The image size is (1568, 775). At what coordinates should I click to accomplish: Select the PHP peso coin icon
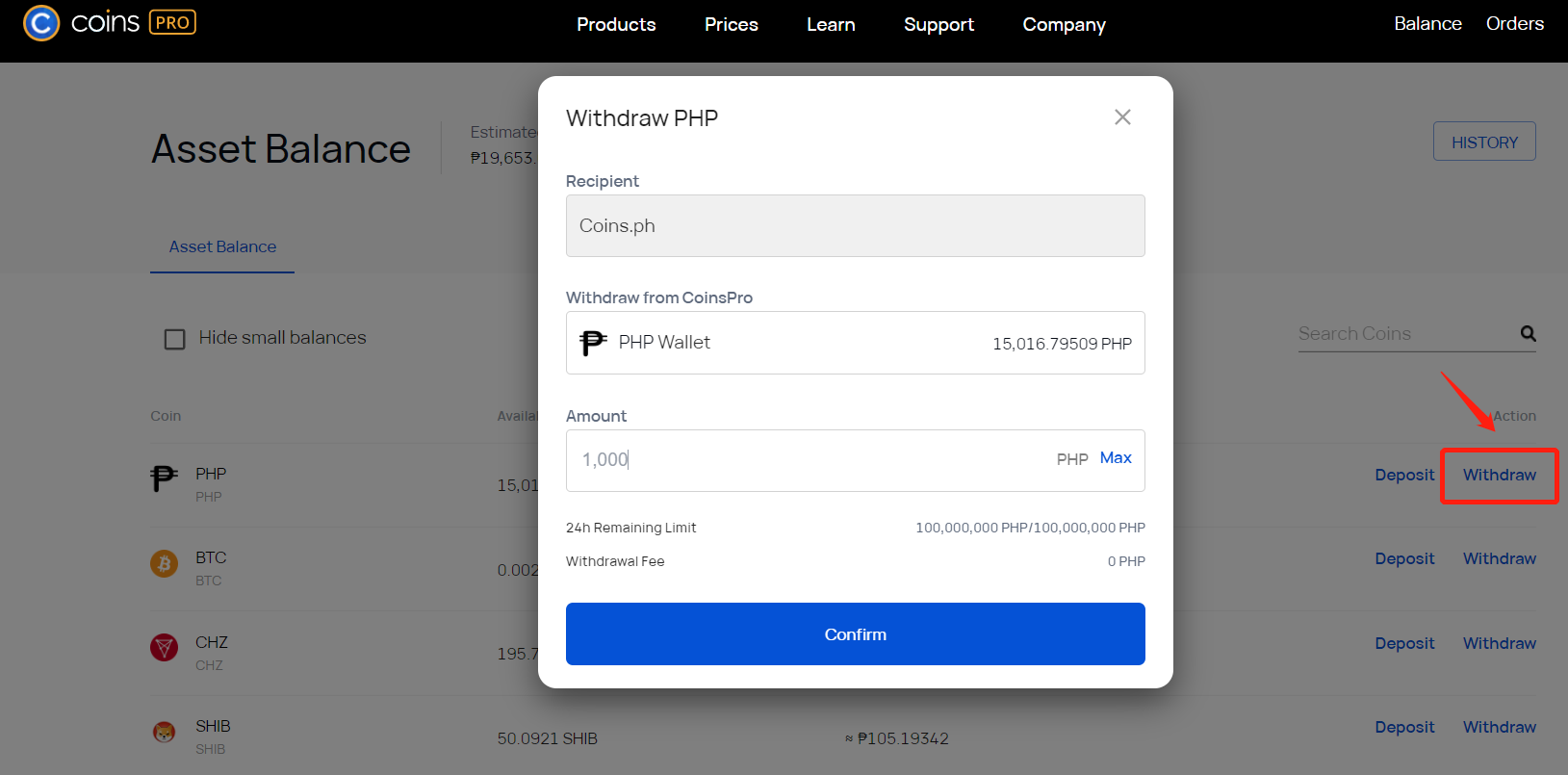pyautogui.click(x=164, y=479)
